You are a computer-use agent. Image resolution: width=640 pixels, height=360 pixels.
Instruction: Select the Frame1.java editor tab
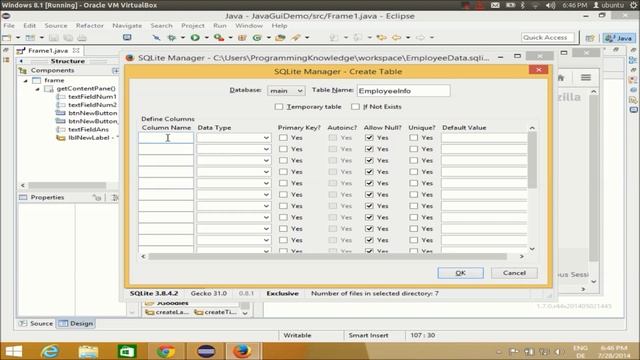[48, 51]
